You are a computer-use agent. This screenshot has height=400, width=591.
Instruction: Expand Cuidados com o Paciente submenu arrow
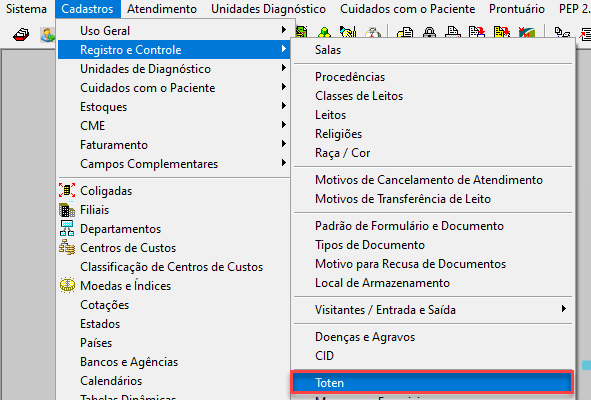pyautogui.click(x=283, y=87)
